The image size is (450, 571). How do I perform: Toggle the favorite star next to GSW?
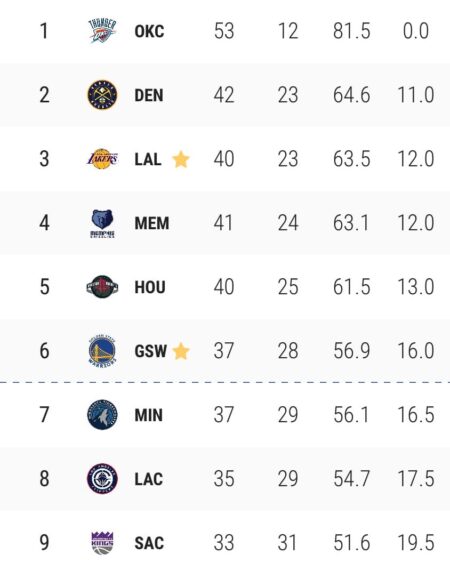coord(181,351)
